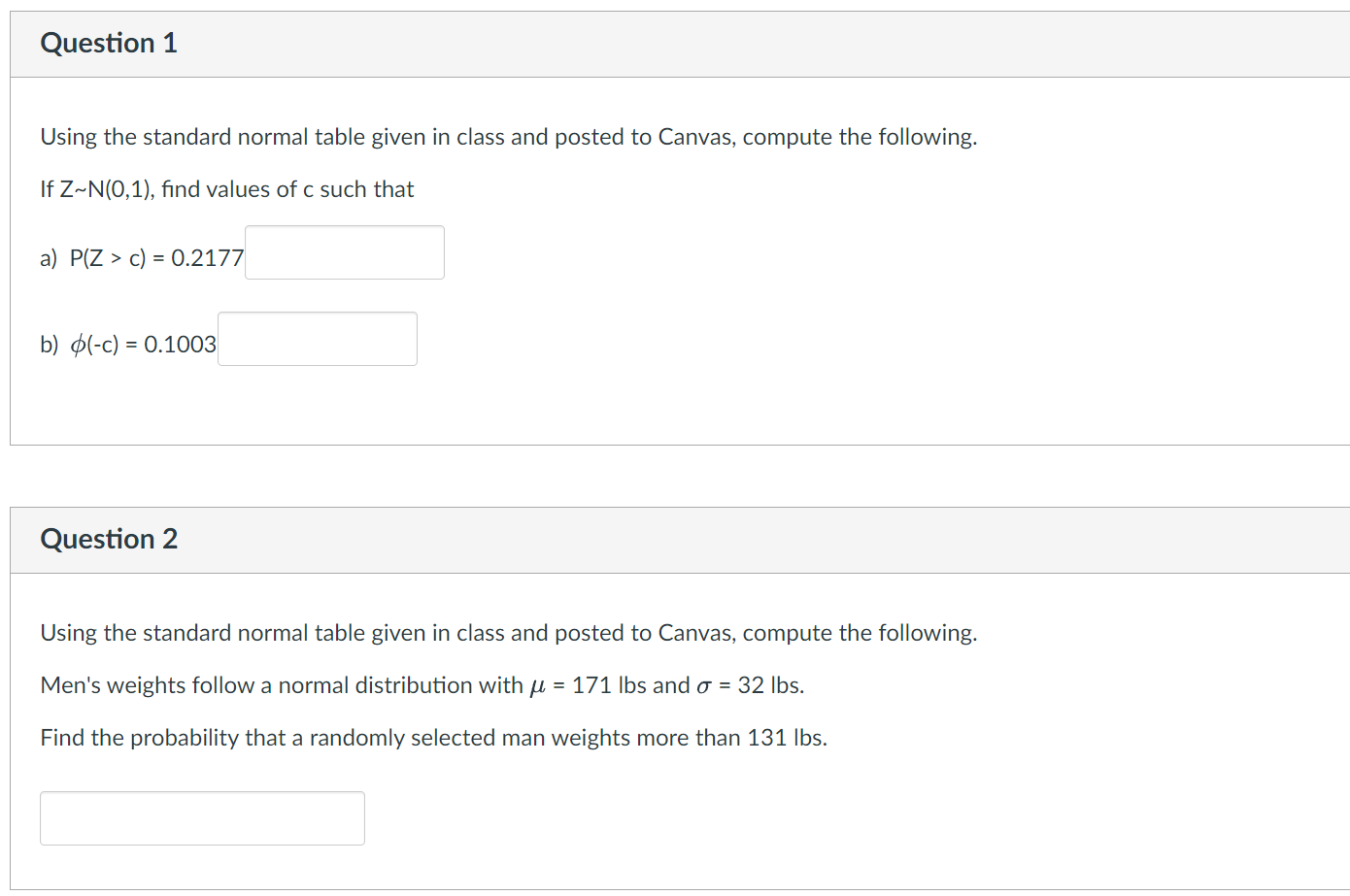
Task: Focus the Question 2 answer field
Action: click(202, 818)
